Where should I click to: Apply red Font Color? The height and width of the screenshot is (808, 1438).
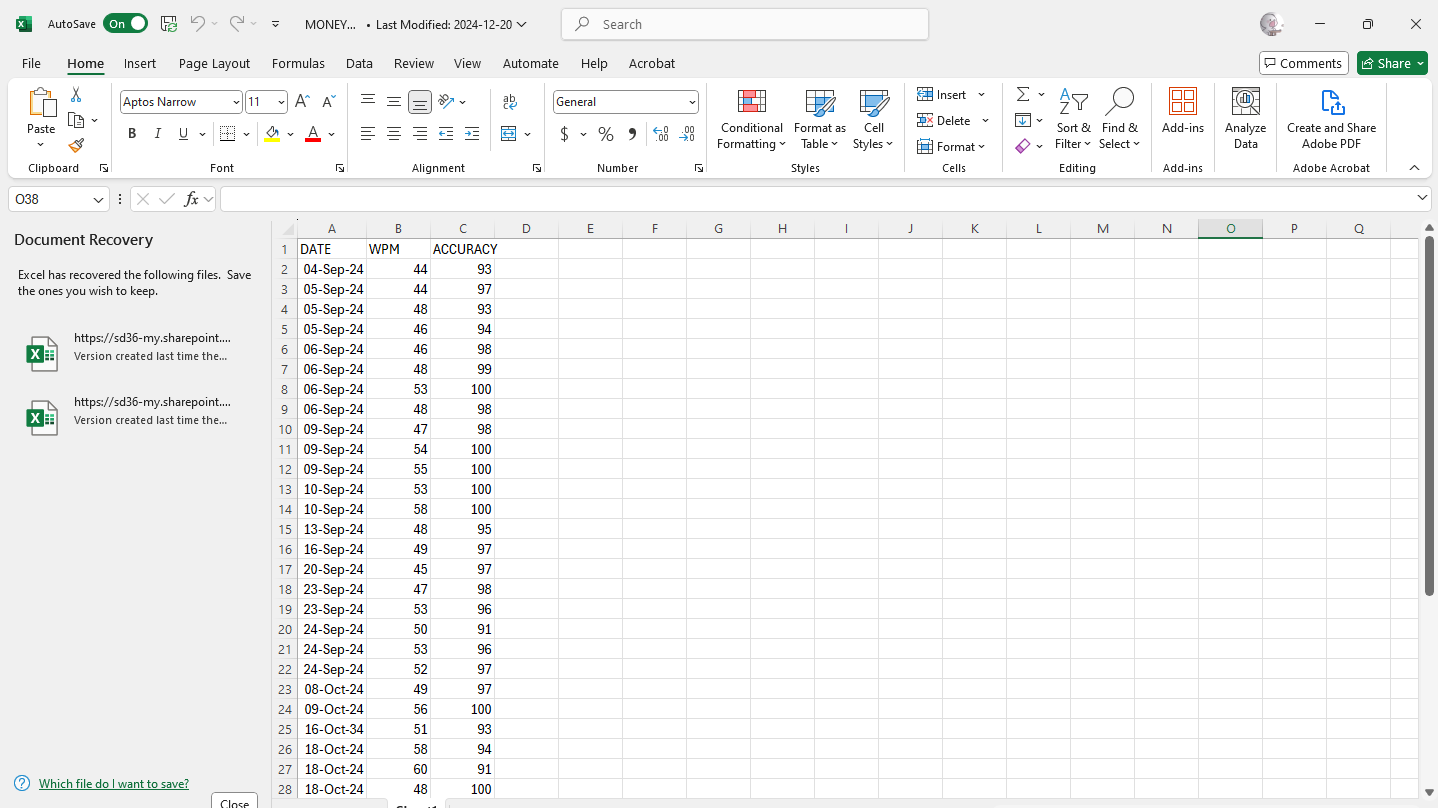pos(313,134)
